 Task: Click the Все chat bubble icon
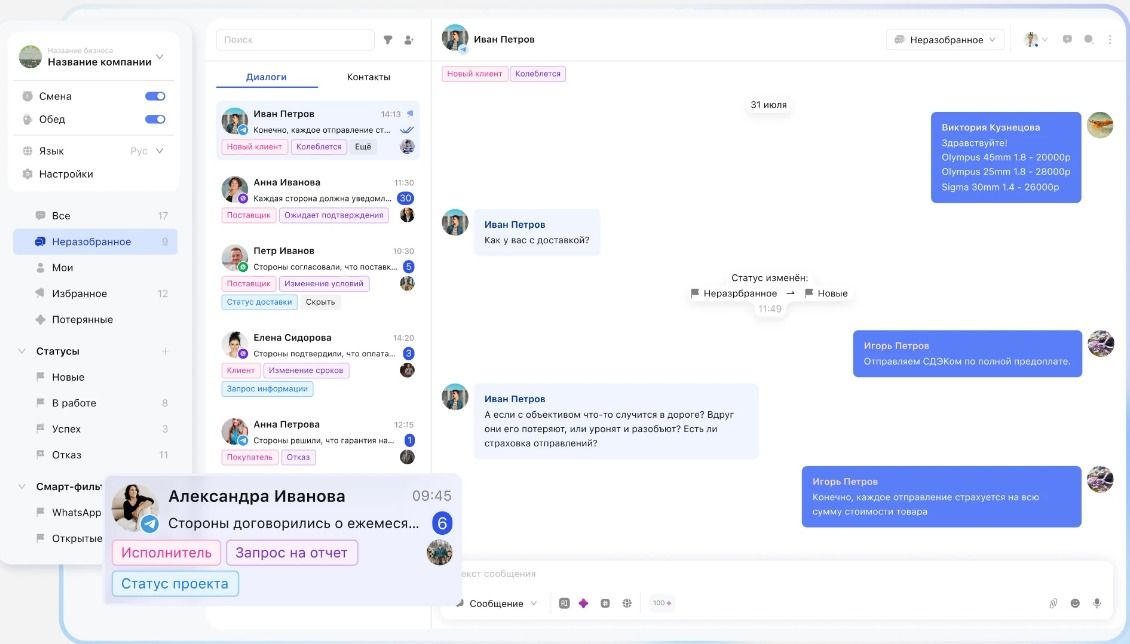tap(40, 215)
